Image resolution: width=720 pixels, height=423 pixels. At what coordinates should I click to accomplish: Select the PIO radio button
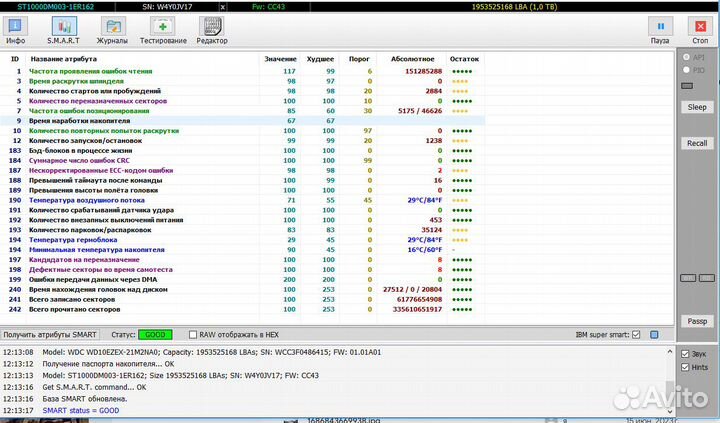pyautogui.click(x=686, y=71)
